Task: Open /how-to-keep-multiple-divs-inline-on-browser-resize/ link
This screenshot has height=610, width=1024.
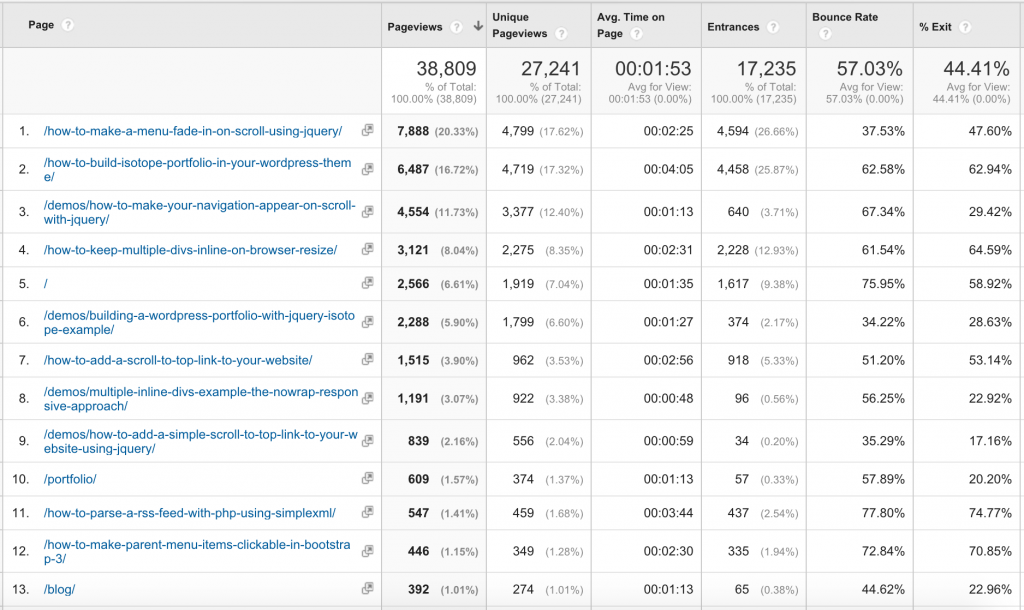Action: (190, 250)
